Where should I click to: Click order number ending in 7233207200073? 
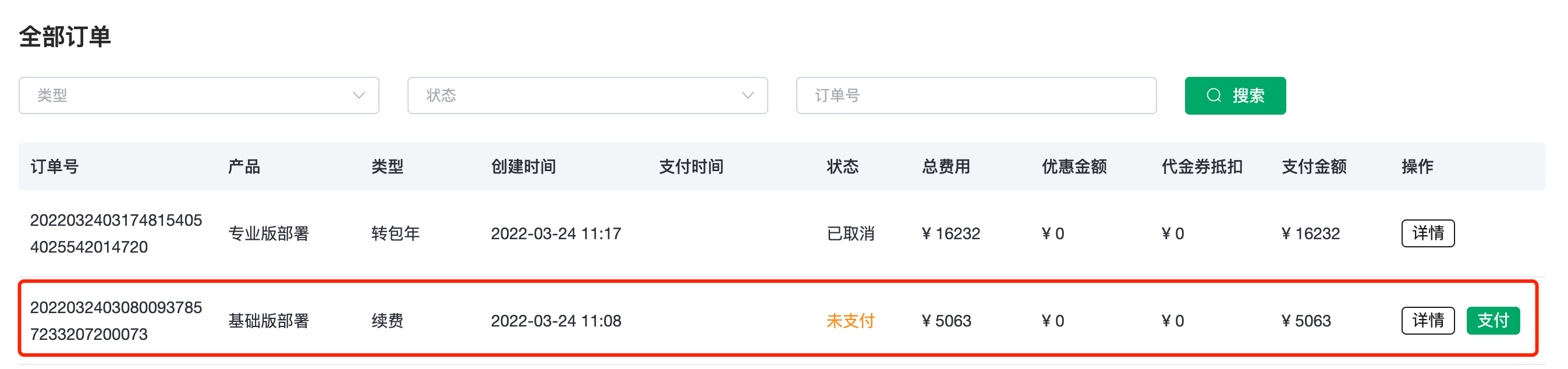pyautogui.click(x=116, y=321)
